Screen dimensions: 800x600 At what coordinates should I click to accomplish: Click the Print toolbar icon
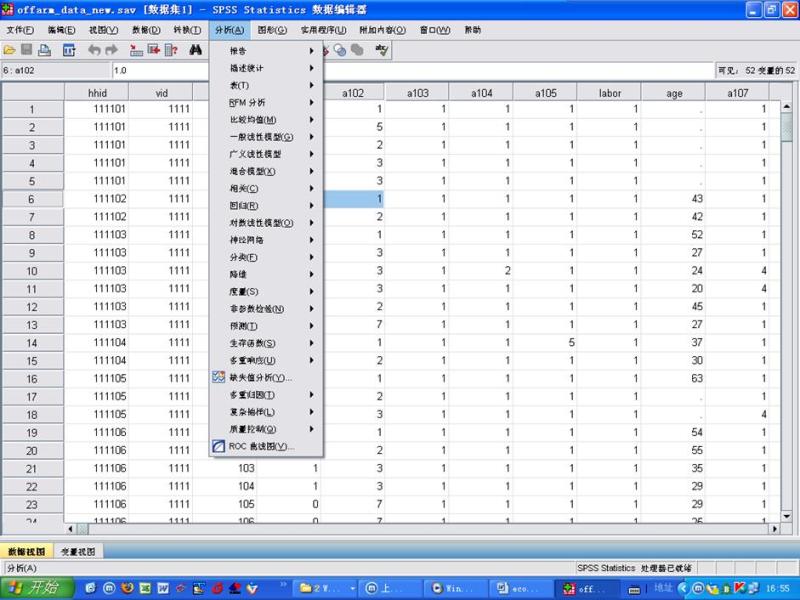coord(44,50)
